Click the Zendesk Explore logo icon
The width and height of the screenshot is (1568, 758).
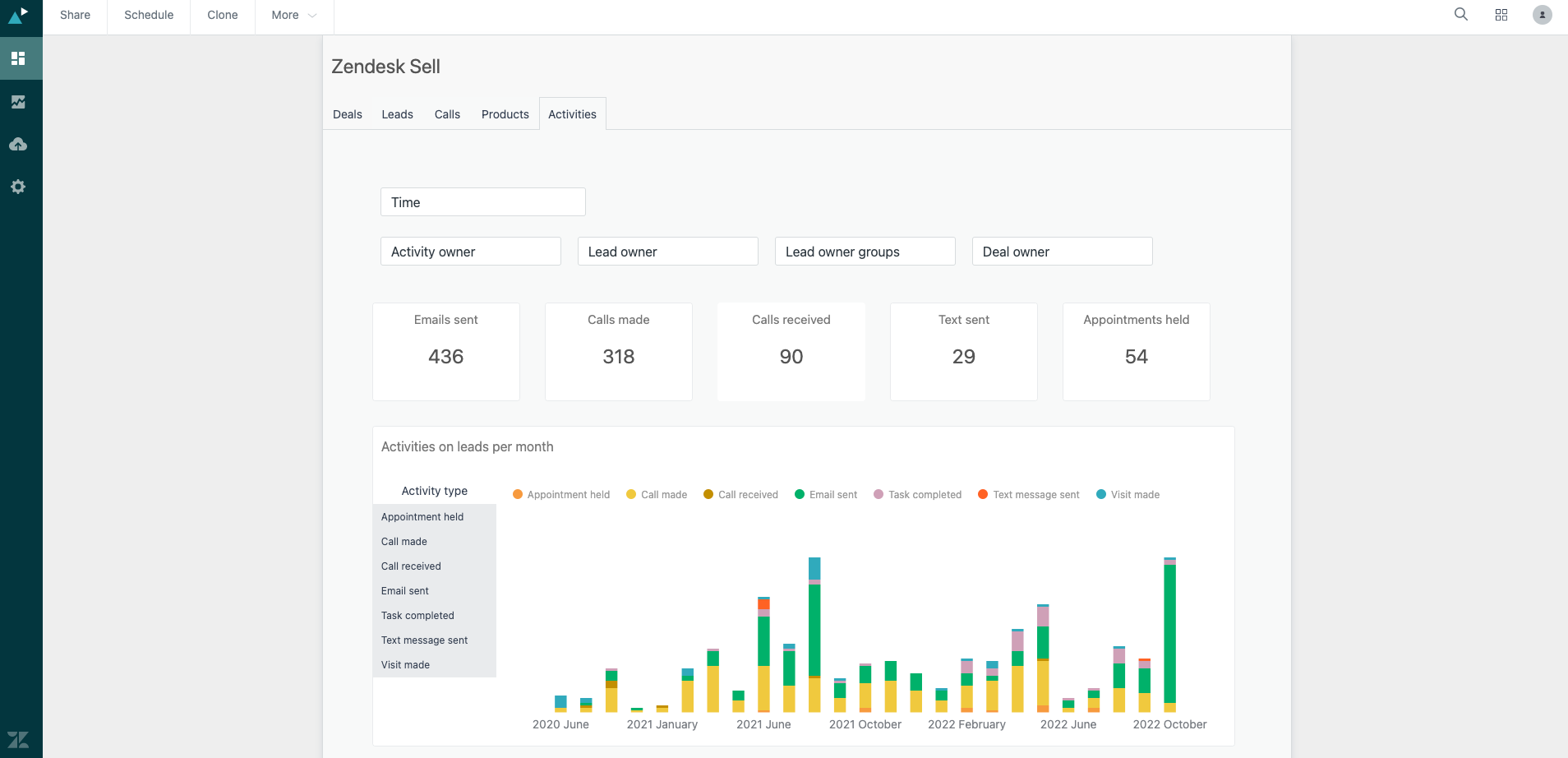pyautogui.click(x=18, y=15)
